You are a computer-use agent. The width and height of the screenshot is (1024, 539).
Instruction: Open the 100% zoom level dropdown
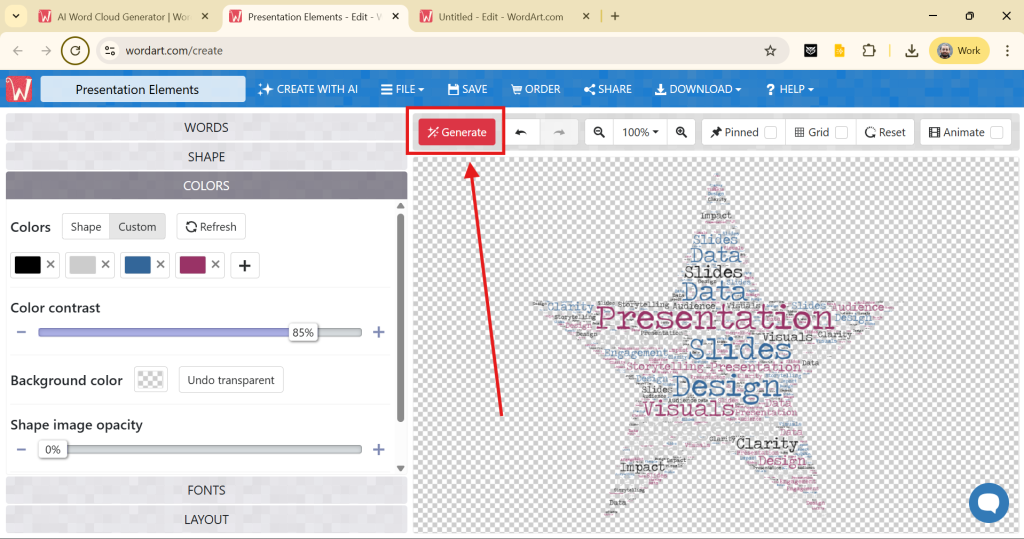coord(640,132)
